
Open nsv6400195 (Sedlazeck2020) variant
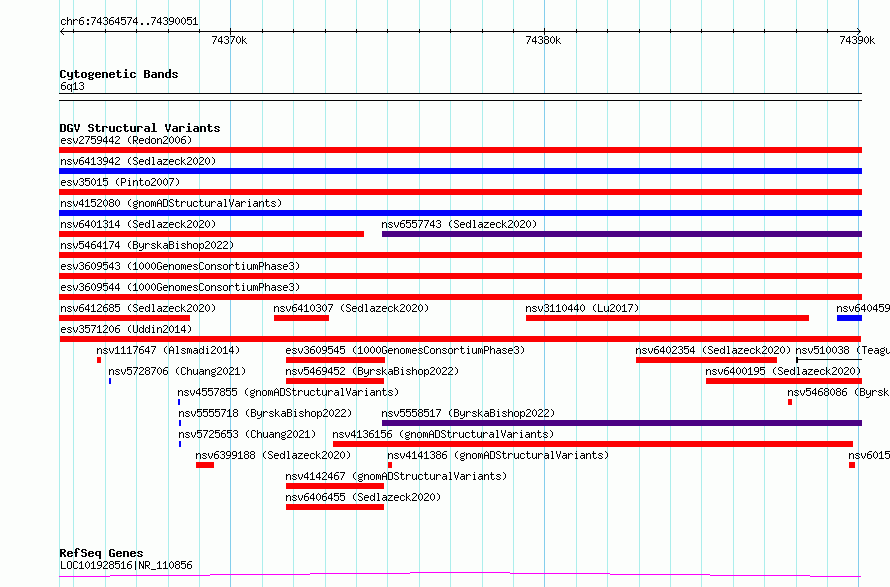[x=783, y=371]
